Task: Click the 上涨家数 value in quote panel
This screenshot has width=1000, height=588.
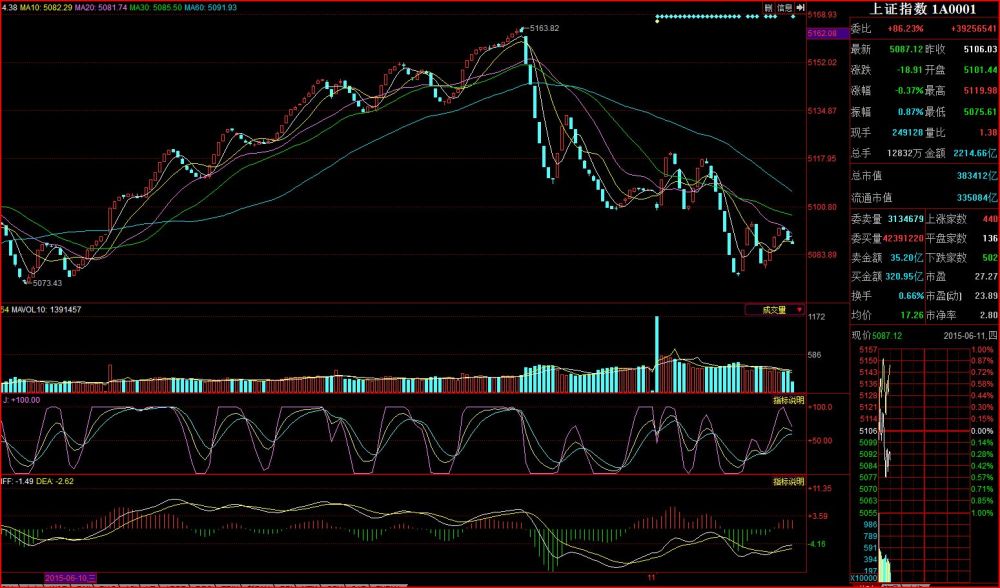Action: click(x=990, y=219)
